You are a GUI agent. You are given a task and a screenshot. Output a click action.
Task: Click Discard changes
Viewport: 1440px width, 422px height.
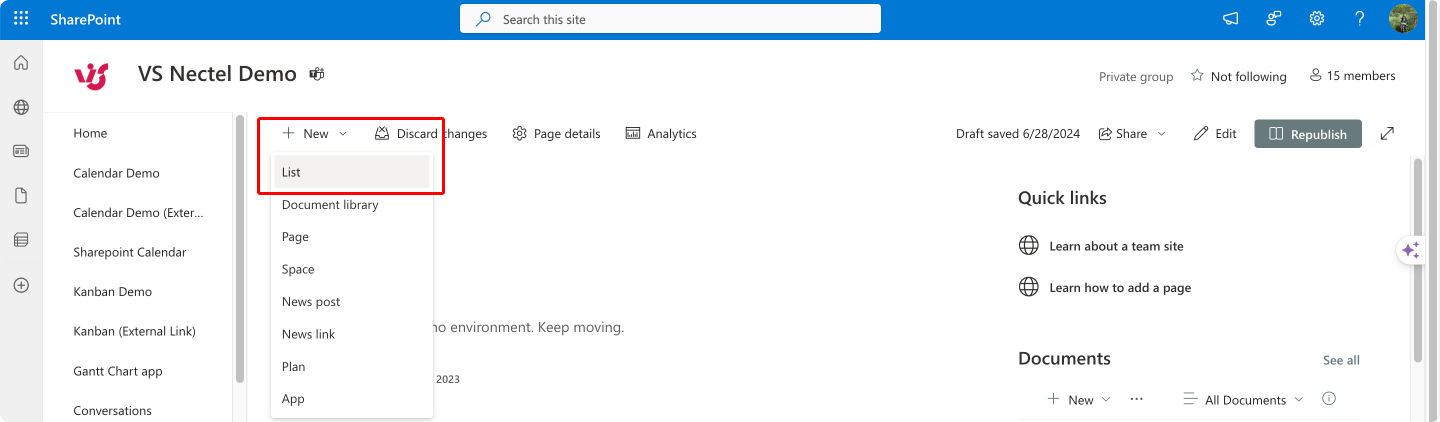click(x=431, y=134)
